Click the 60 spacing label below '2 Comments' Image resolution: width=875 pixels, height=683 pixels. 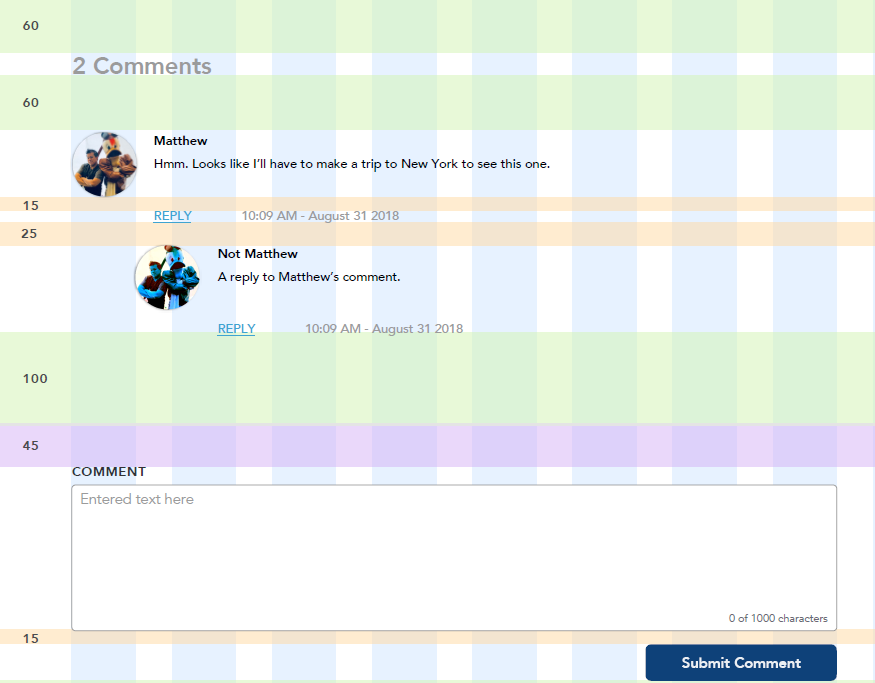pyautogui.click(x=31, y=103)
